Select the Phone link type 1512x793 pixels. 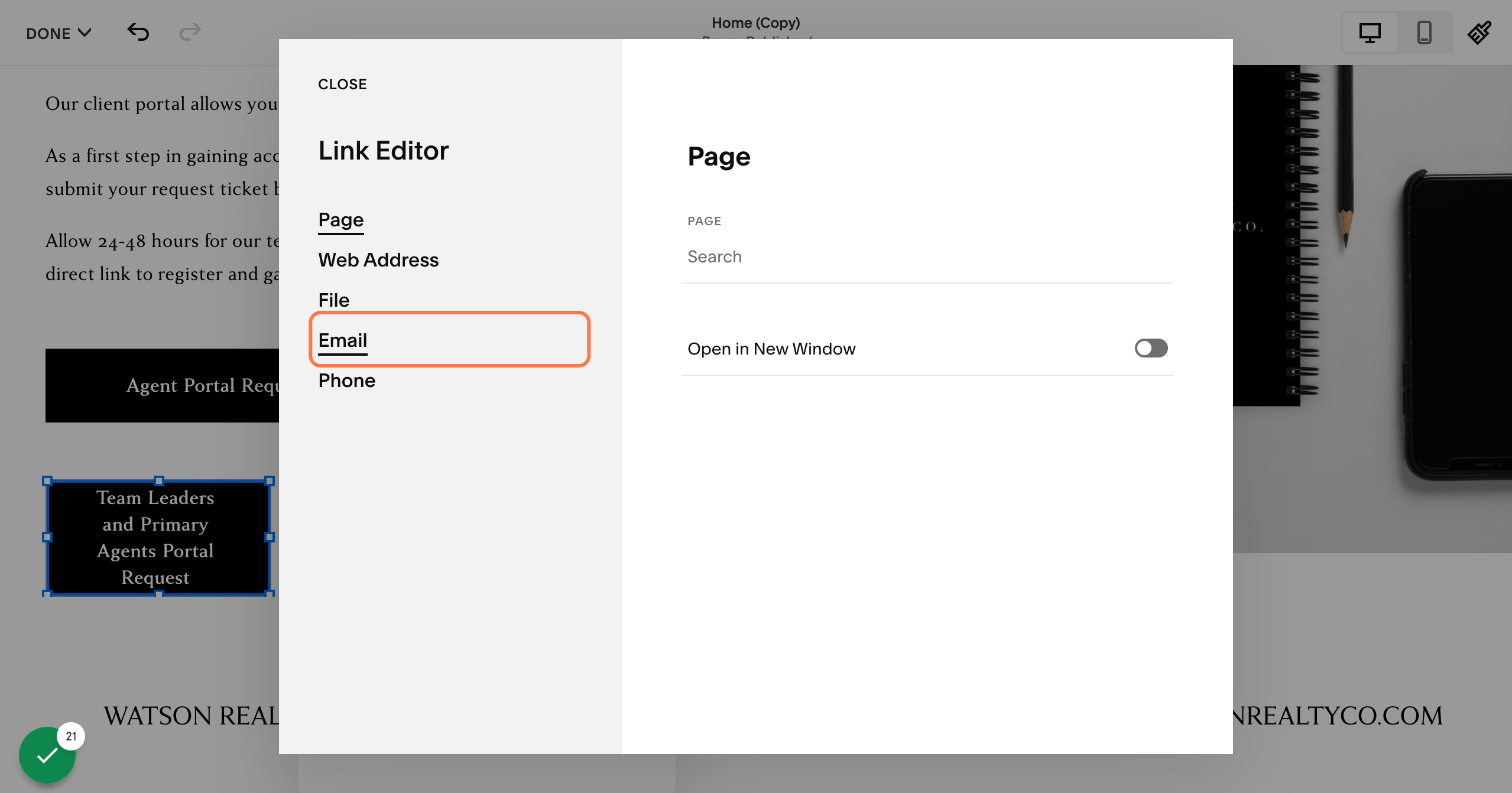[x=347, y=381]
